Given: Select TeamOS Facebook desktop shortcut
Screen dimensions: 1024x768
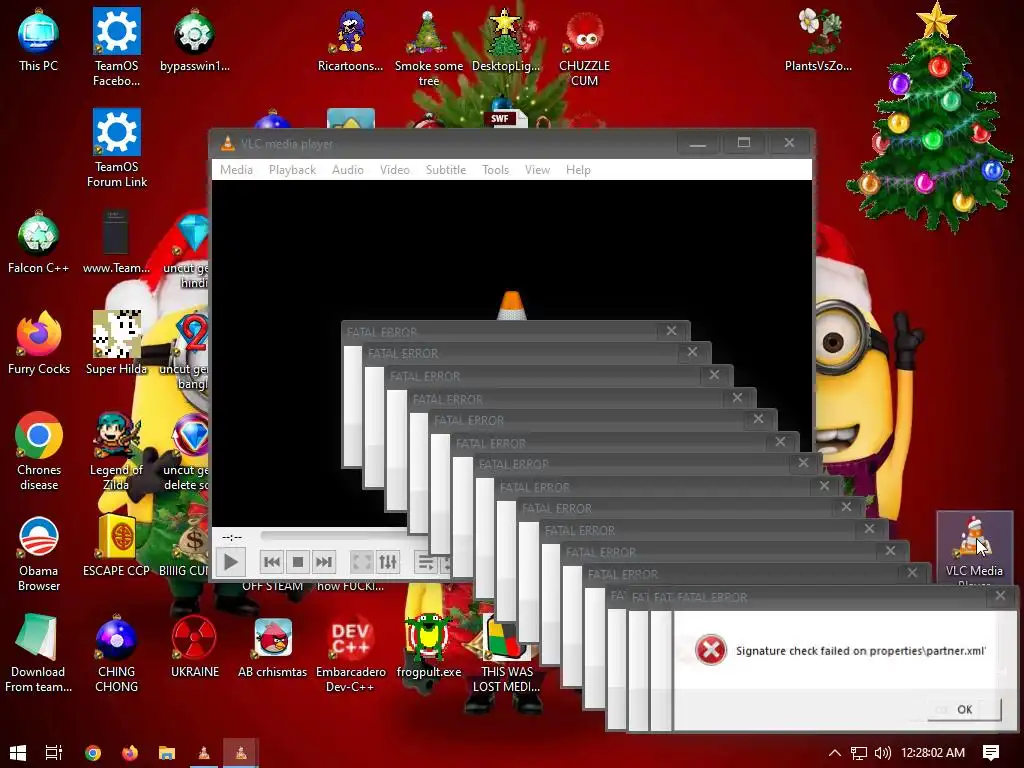Looking at the screenshot, I should [x=116, y=48].
